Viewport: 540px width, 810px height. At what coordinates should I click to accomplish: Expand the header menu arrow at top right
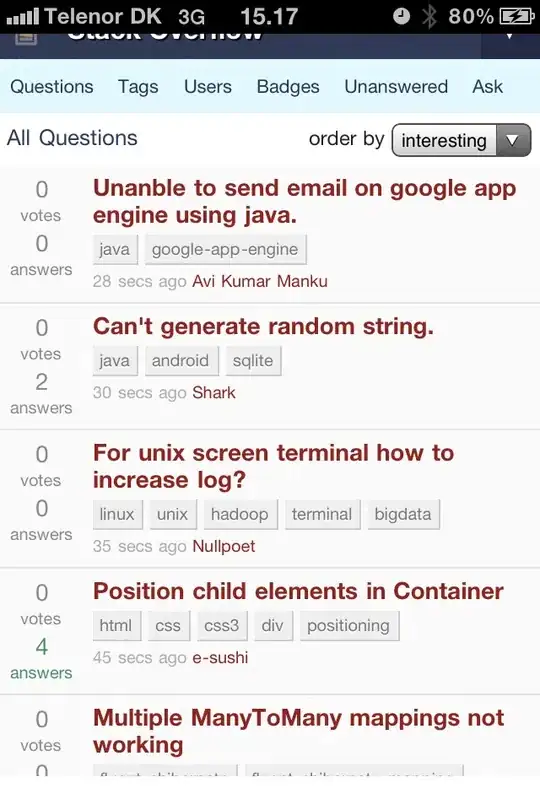(x=510, y=37)
